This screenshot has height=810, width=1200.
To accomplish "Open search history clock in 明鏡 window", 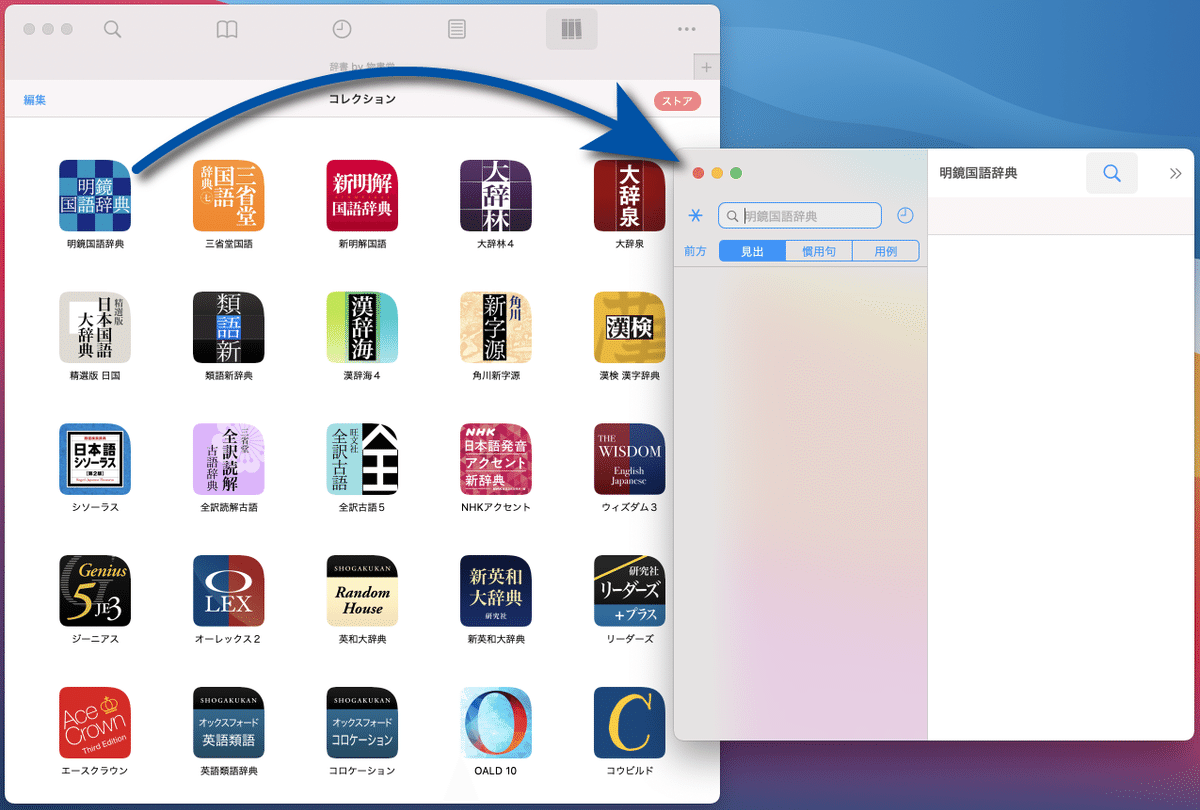I will pyautogui.click(x=905, y=215).
